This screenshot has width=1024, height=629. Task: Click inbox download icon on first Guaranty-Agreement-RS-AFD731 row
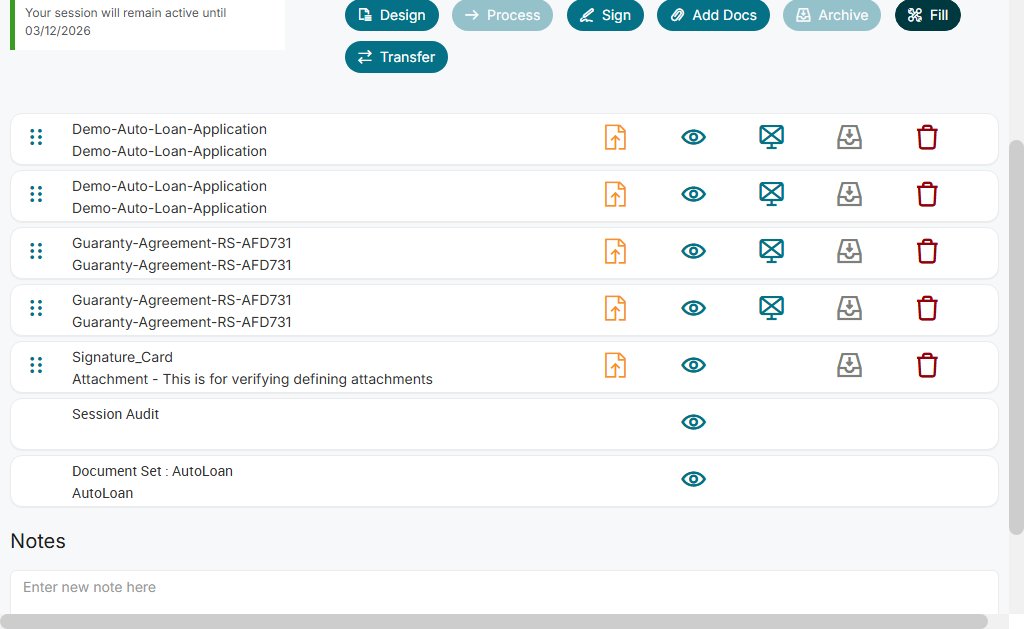[x=850, y=251]
